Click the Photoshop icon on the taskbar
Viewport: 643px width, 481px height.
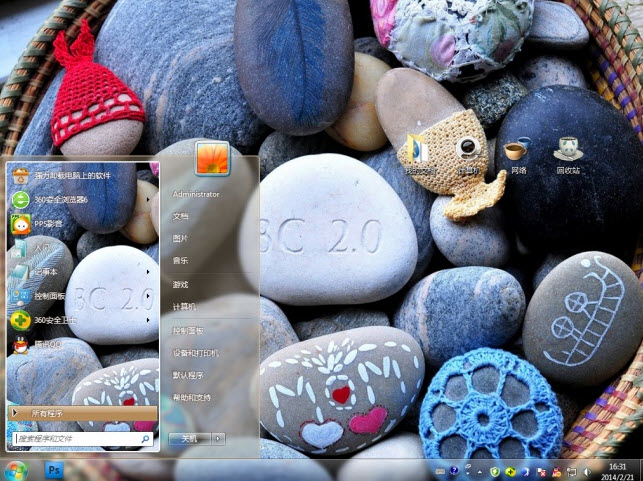click(54, 470)
